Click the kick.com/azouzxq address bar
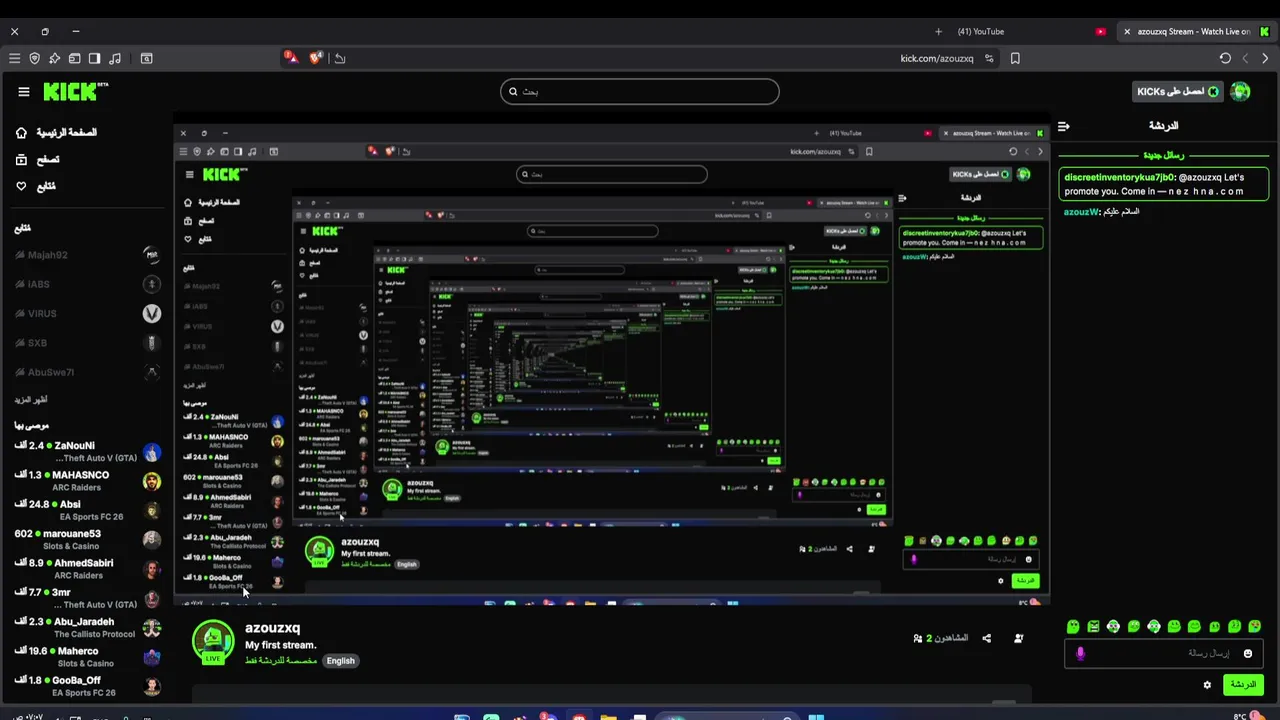 coord(936,59)
